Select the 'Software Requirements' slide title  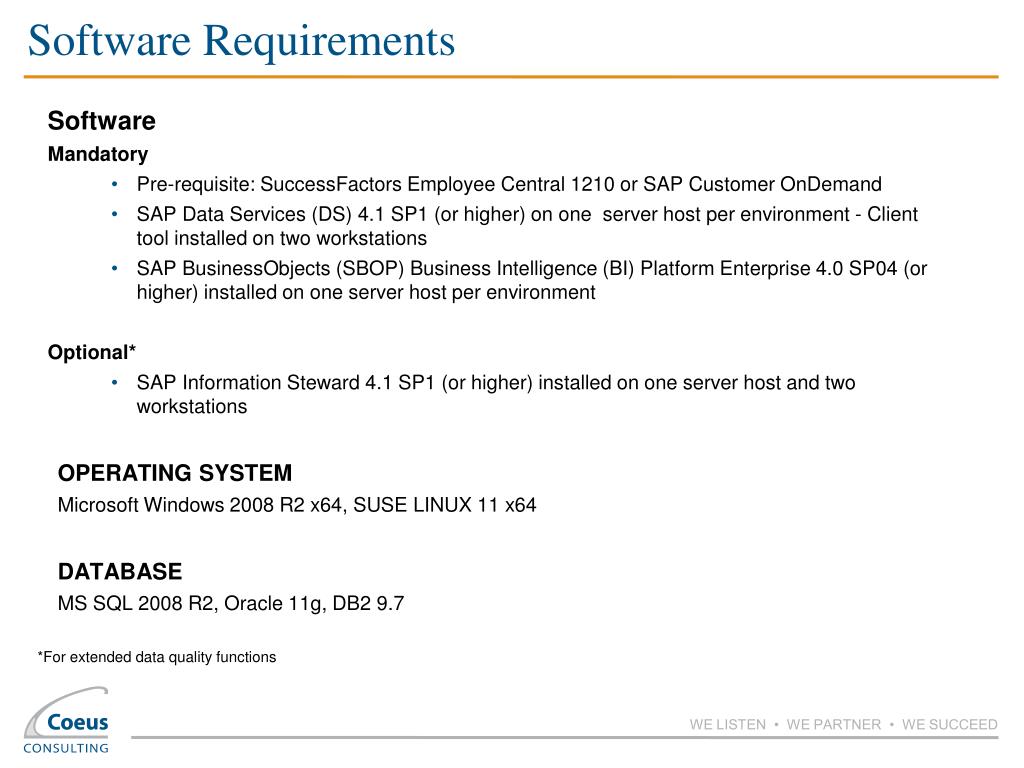pos(242,41)
